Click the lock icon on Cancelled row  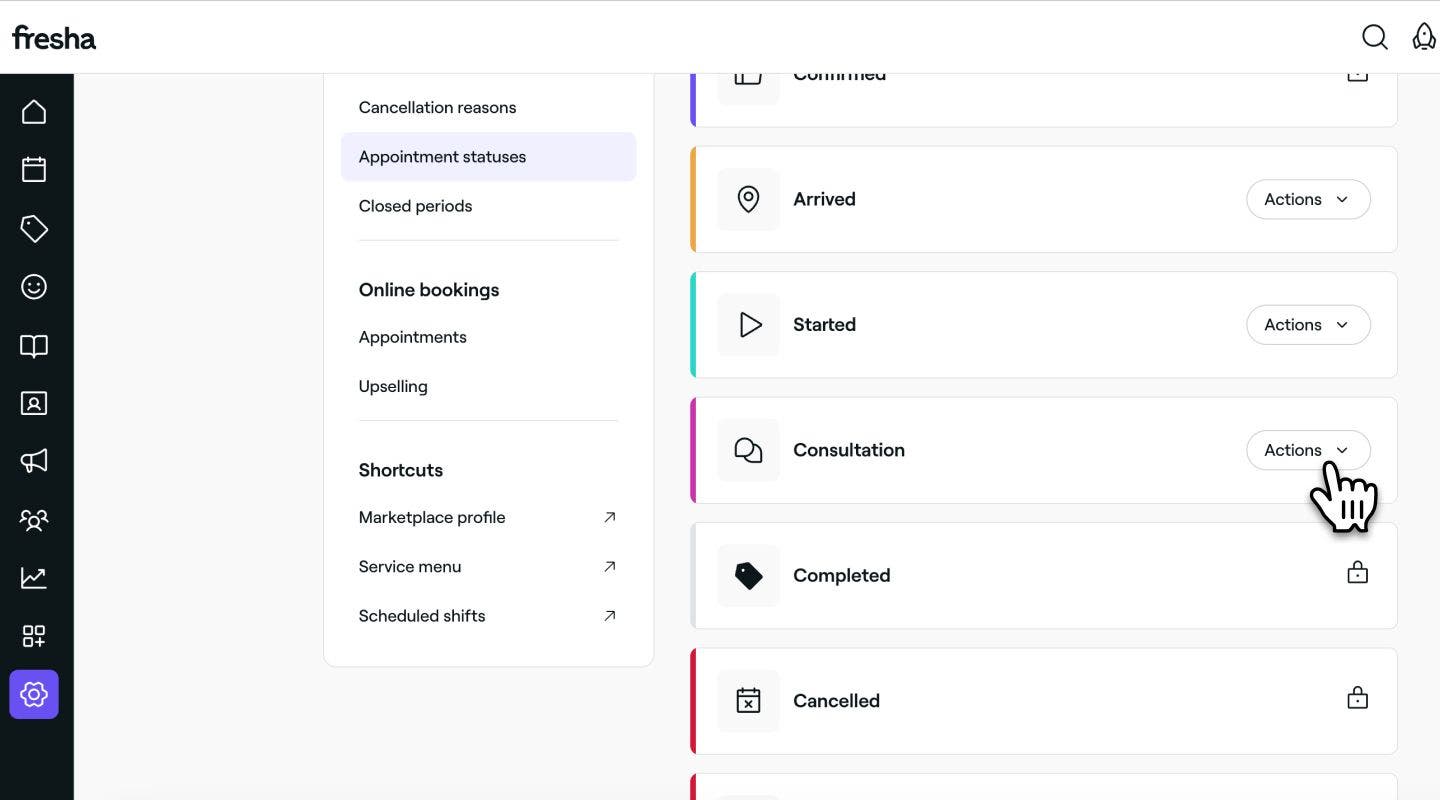click(x=1357, y=698)
